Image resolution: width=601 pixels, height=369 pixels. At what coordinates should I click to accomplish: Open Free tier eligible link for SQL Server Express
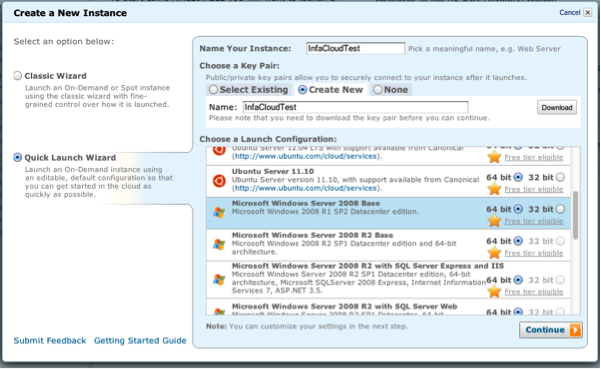click(534, 292)
